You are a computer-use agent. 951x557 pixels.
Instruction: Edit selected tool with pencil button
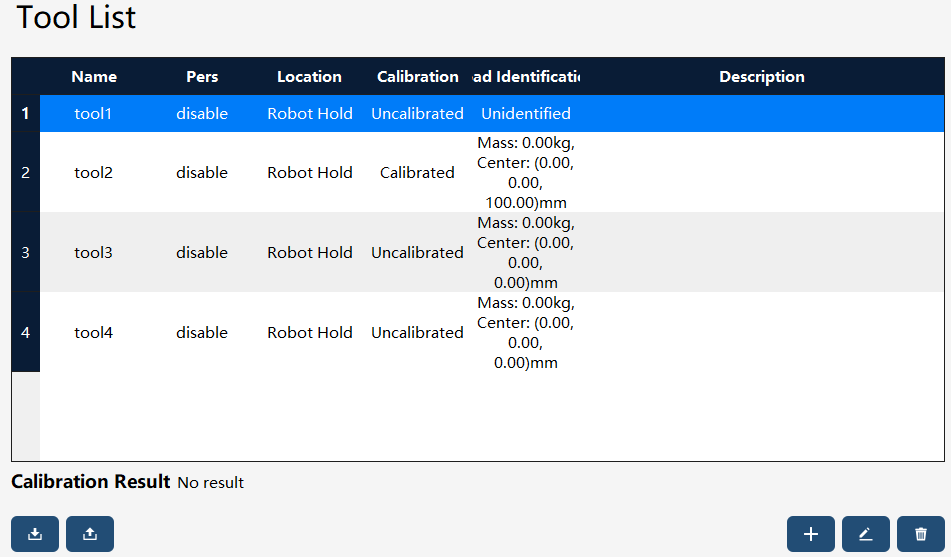(865, 534)
